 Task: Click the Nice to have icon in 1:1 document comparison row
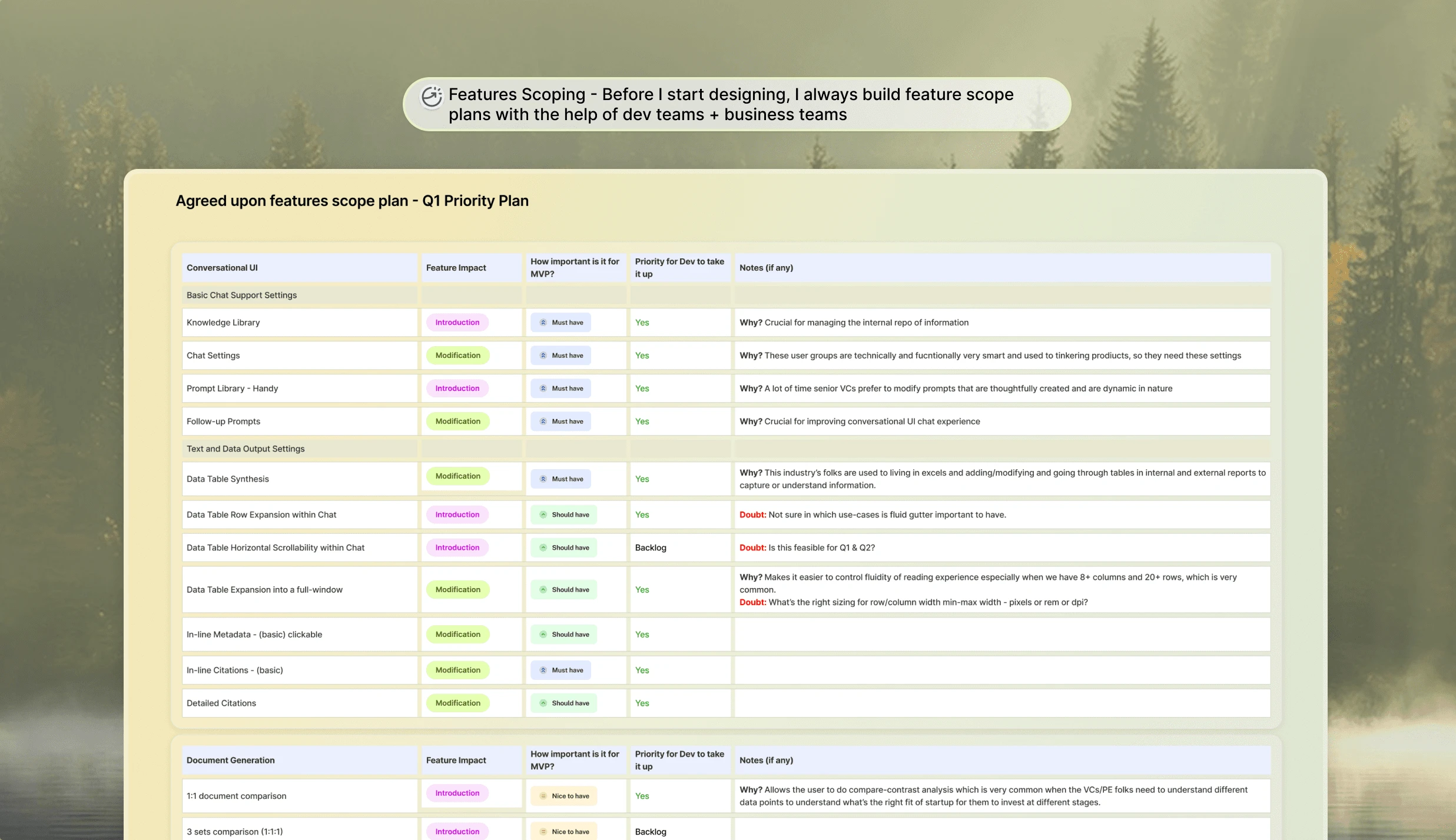[543, 796]
